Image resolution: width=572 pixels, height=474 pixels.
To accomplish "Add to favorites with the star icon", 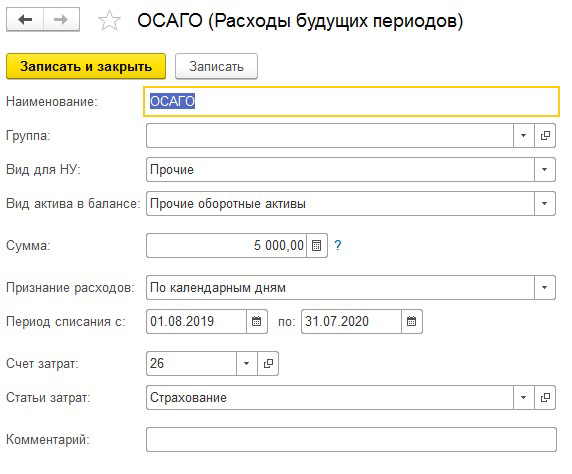I will click(x=109, y=20).
